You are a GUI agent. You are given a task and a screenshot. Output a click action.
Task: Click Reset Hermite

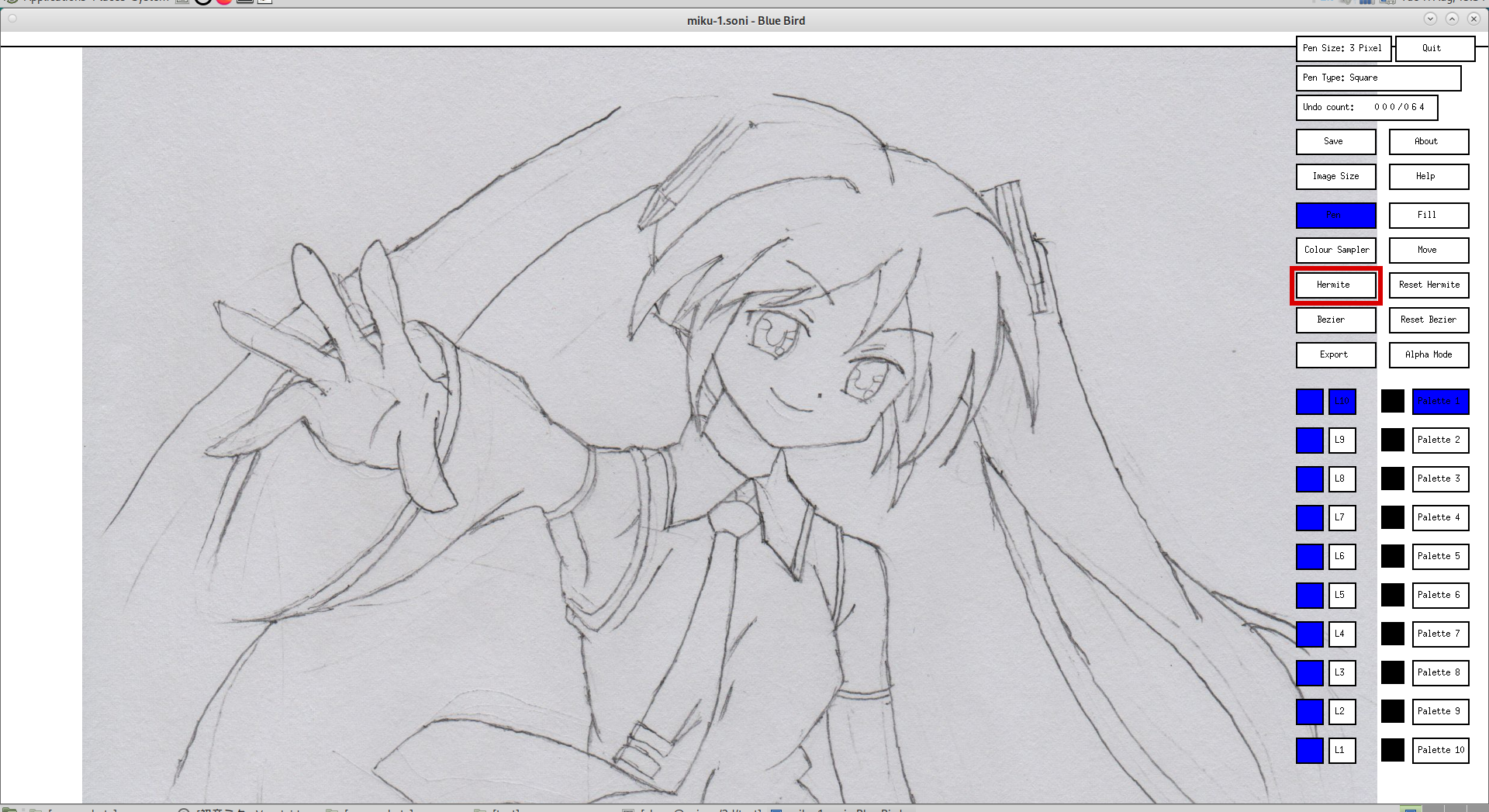point(1429,285)
